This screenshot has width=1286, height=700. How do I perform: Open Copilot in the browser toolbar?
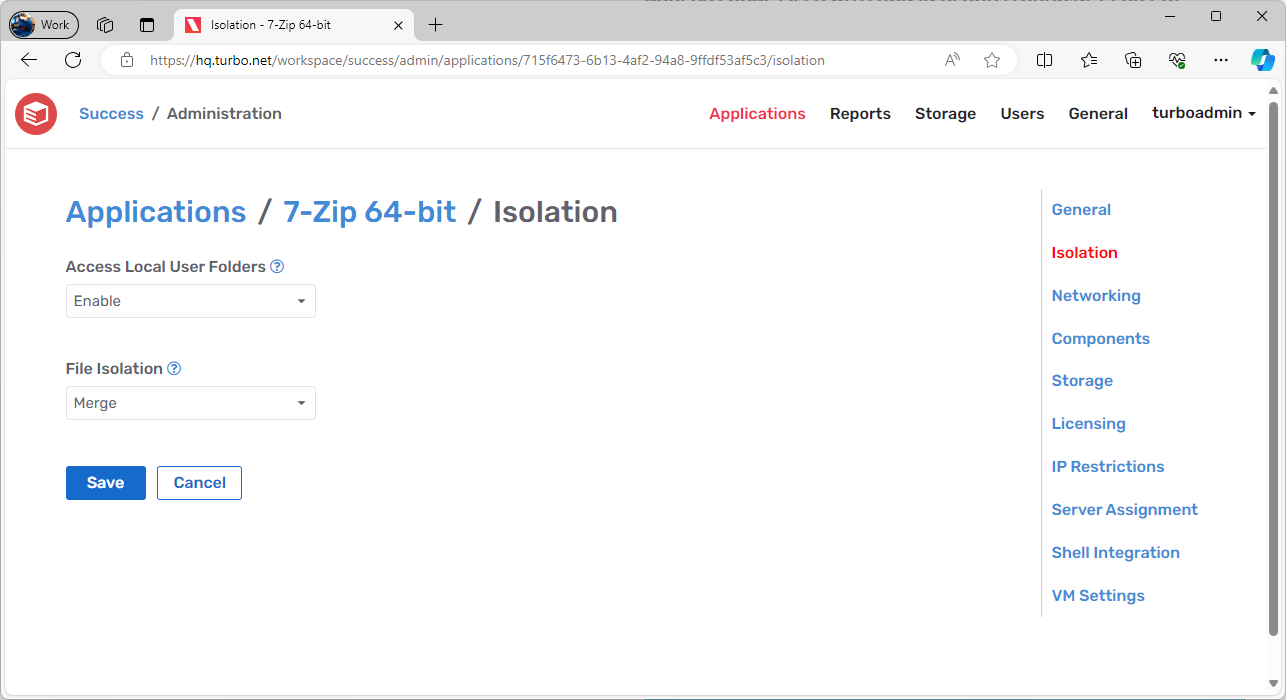1262,60
